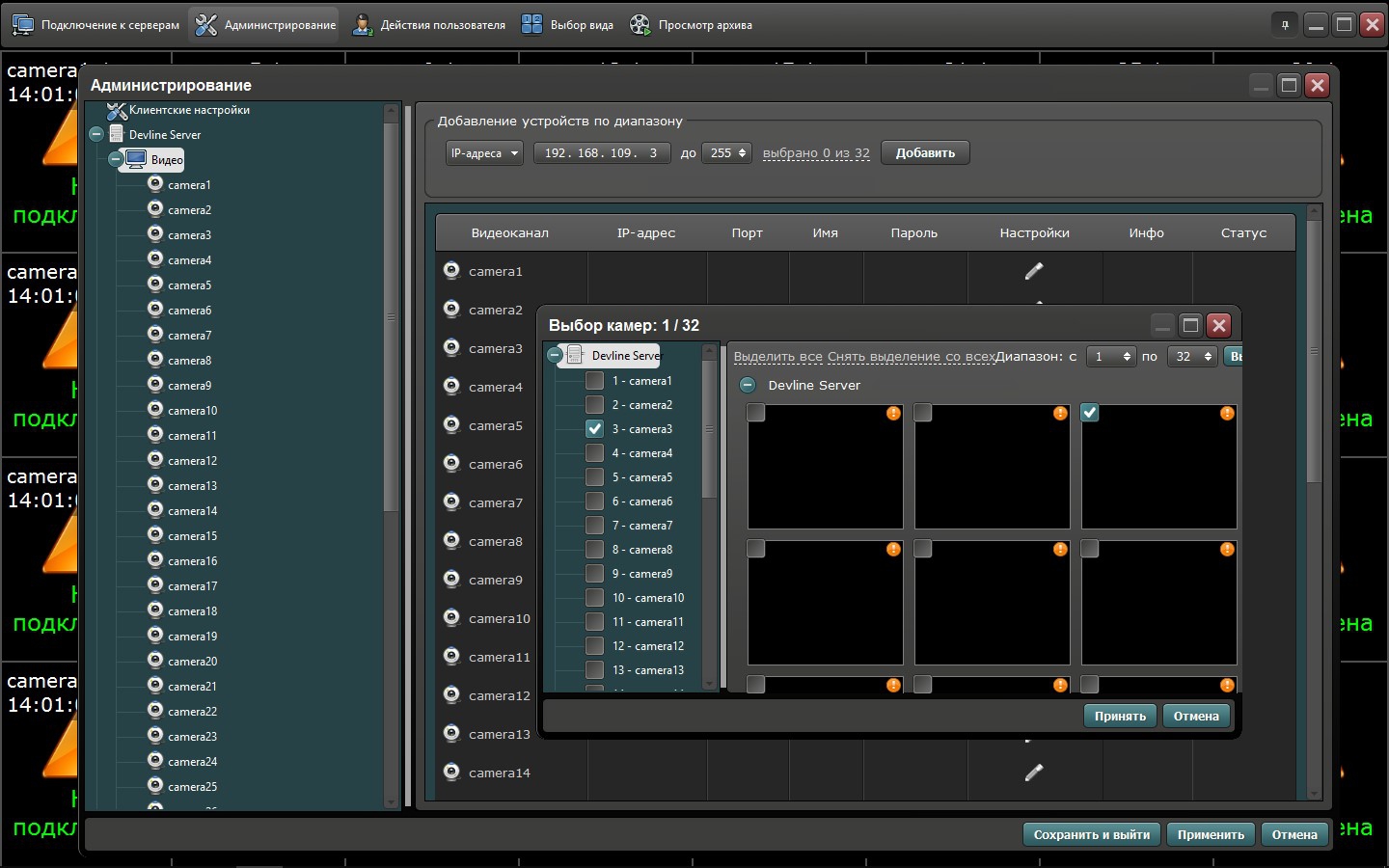Image resolution: width=1389 pixels, height=868 pixels.
Task: Click Отмена in Администрирование window
Action: [x=1294, y=834]
